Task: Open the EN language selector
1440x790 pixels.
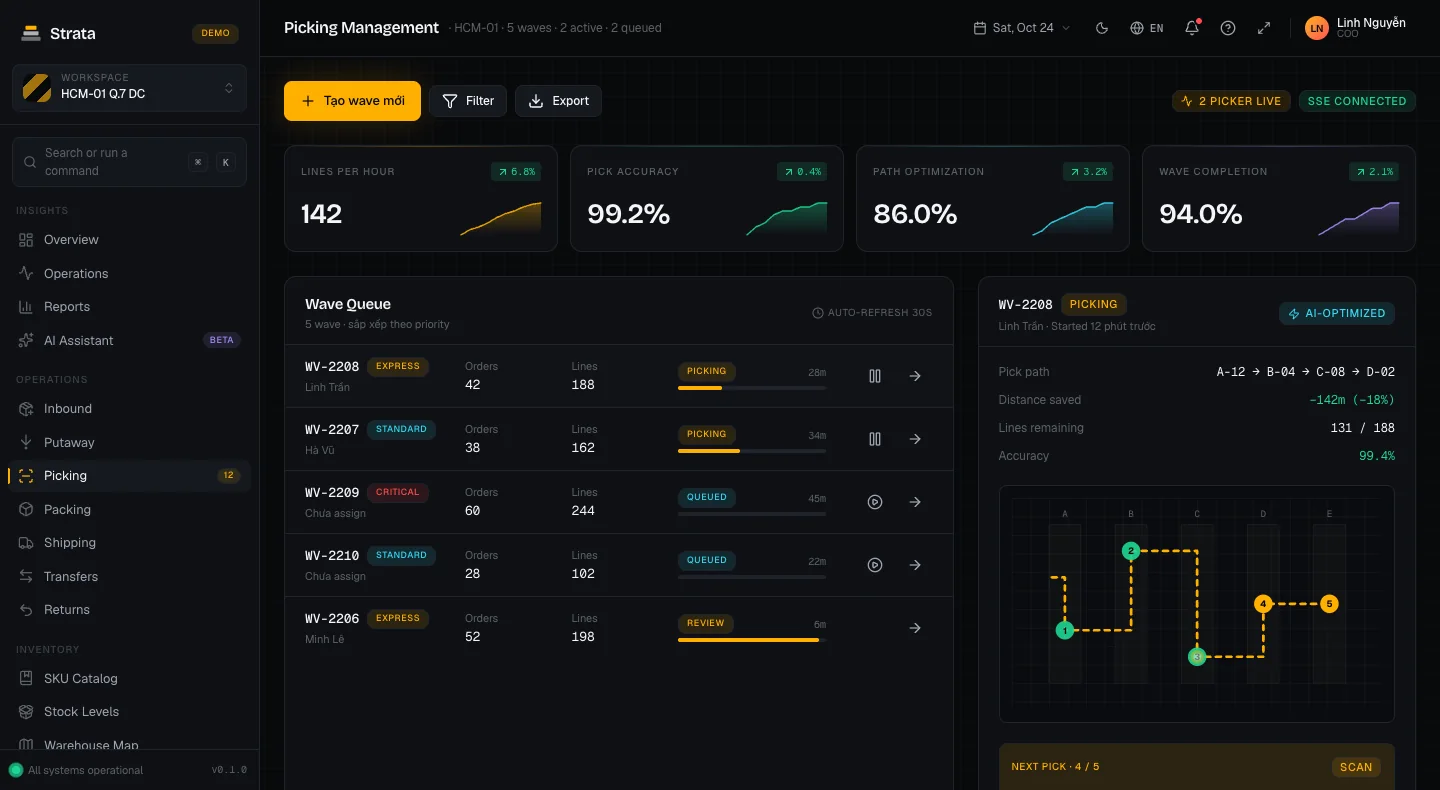Action: [1147, 28]
